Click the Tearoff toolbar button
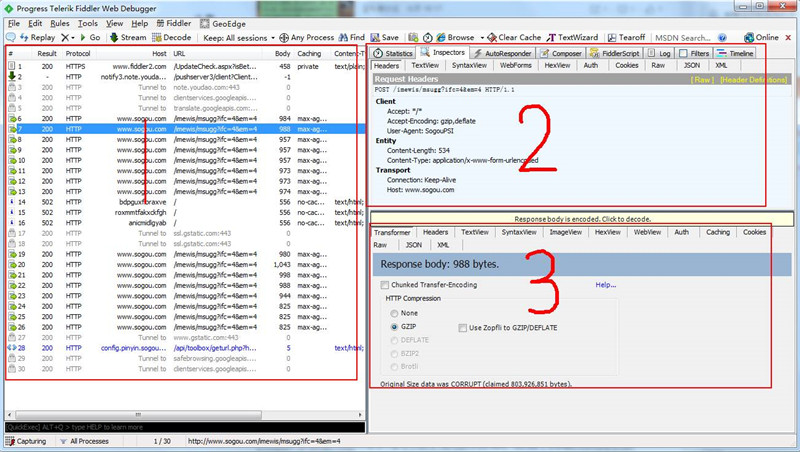 click(x=627, y=37)
